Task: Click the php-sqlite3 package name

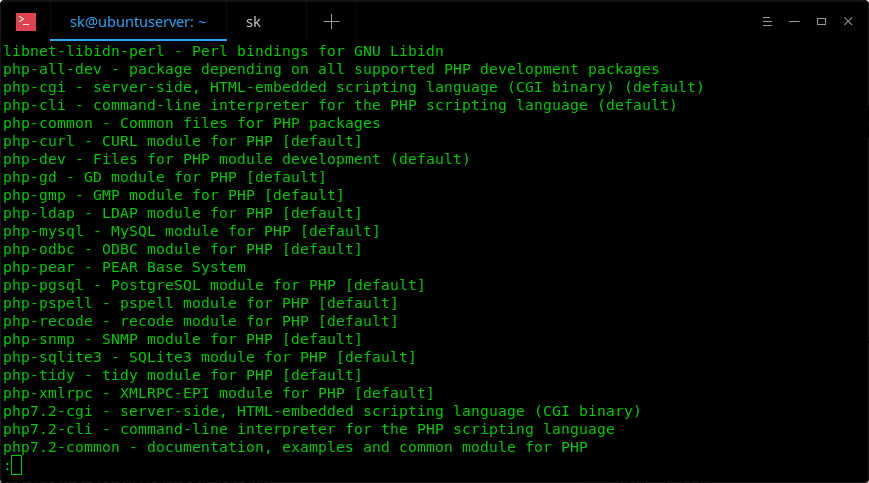Action: point(43,357)
